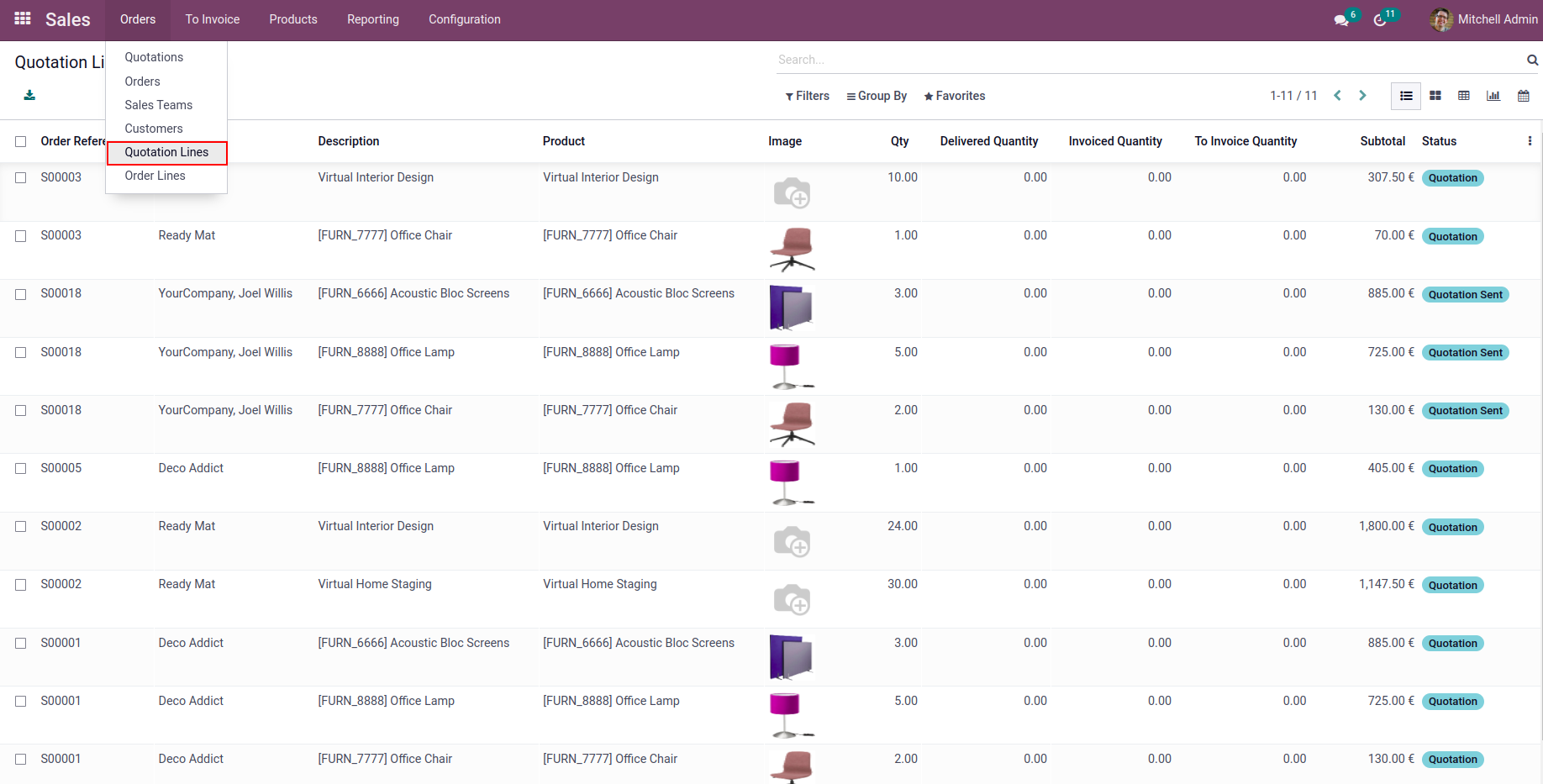The height and width of the screenshot is (784, 1543).
Task: Open the apps grid menu icon
Action: click(x=23, y=18)
